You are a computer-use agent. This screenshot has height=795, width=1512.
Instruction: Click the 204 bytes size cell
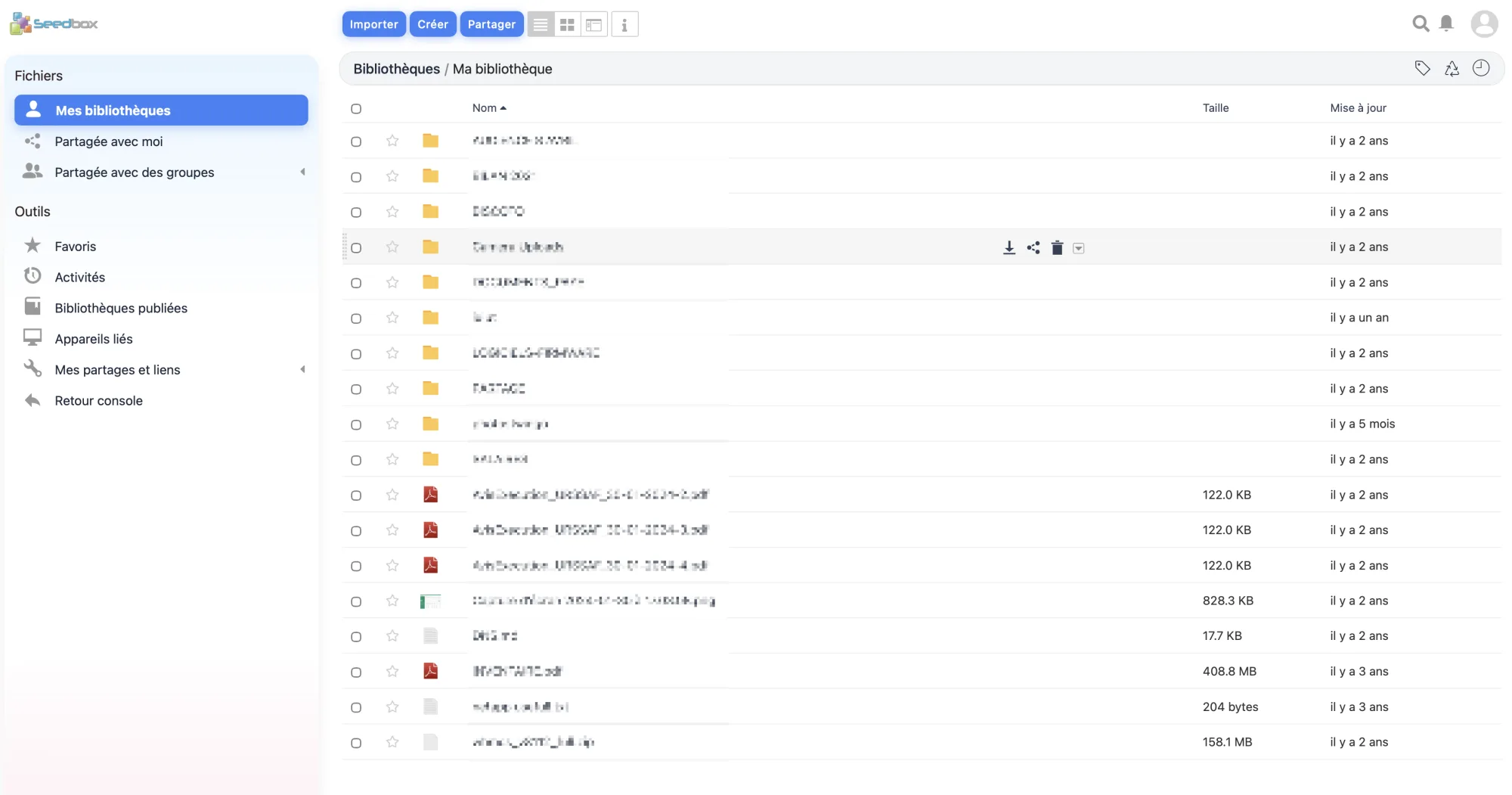coord(1230,706)
